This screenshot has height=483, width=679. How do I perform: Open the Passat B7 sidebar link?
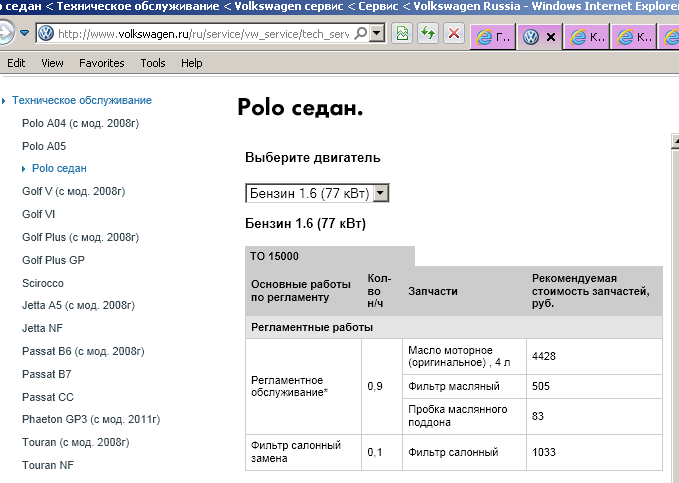(46, 374)
